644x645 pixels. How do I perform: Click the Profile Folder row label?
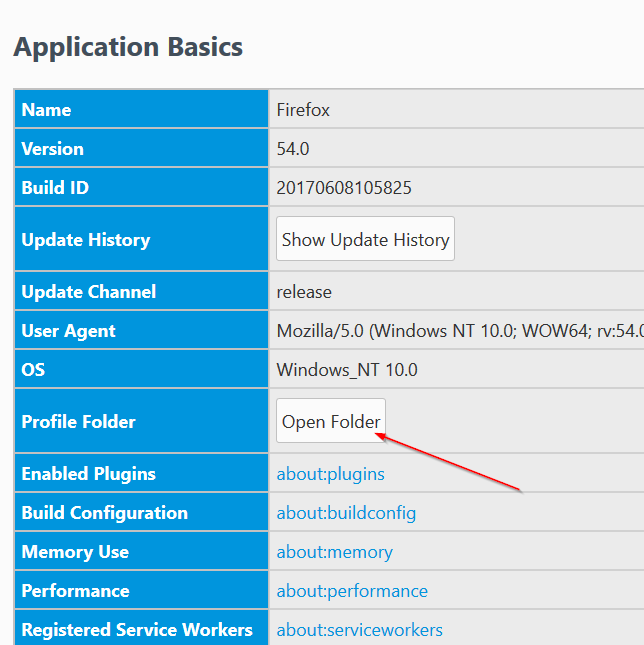78,422
